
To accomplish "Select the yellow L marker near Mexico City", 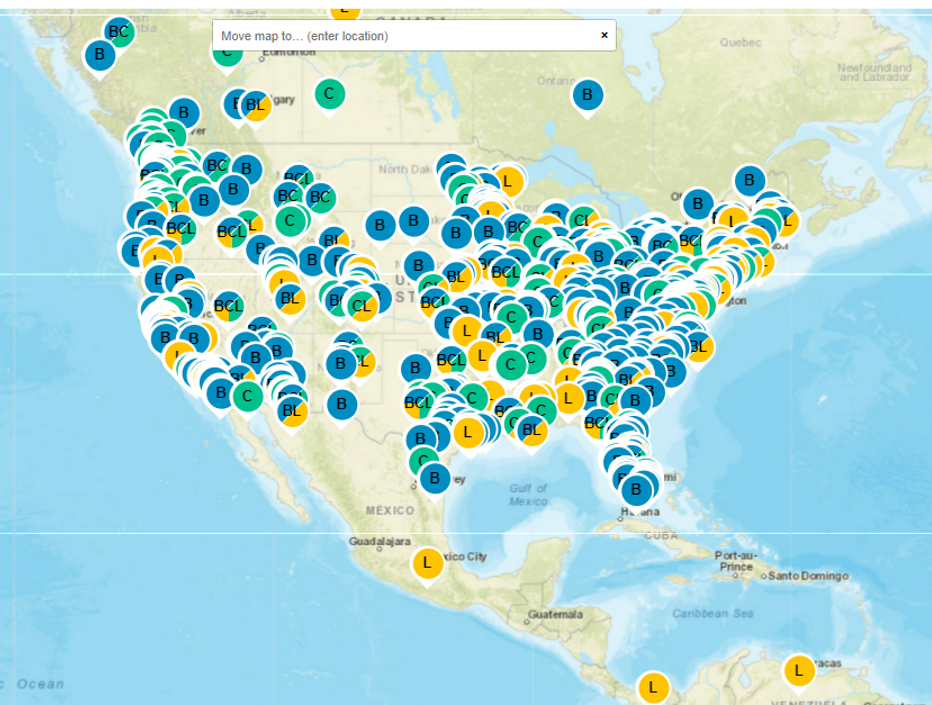I will [427, 563].
